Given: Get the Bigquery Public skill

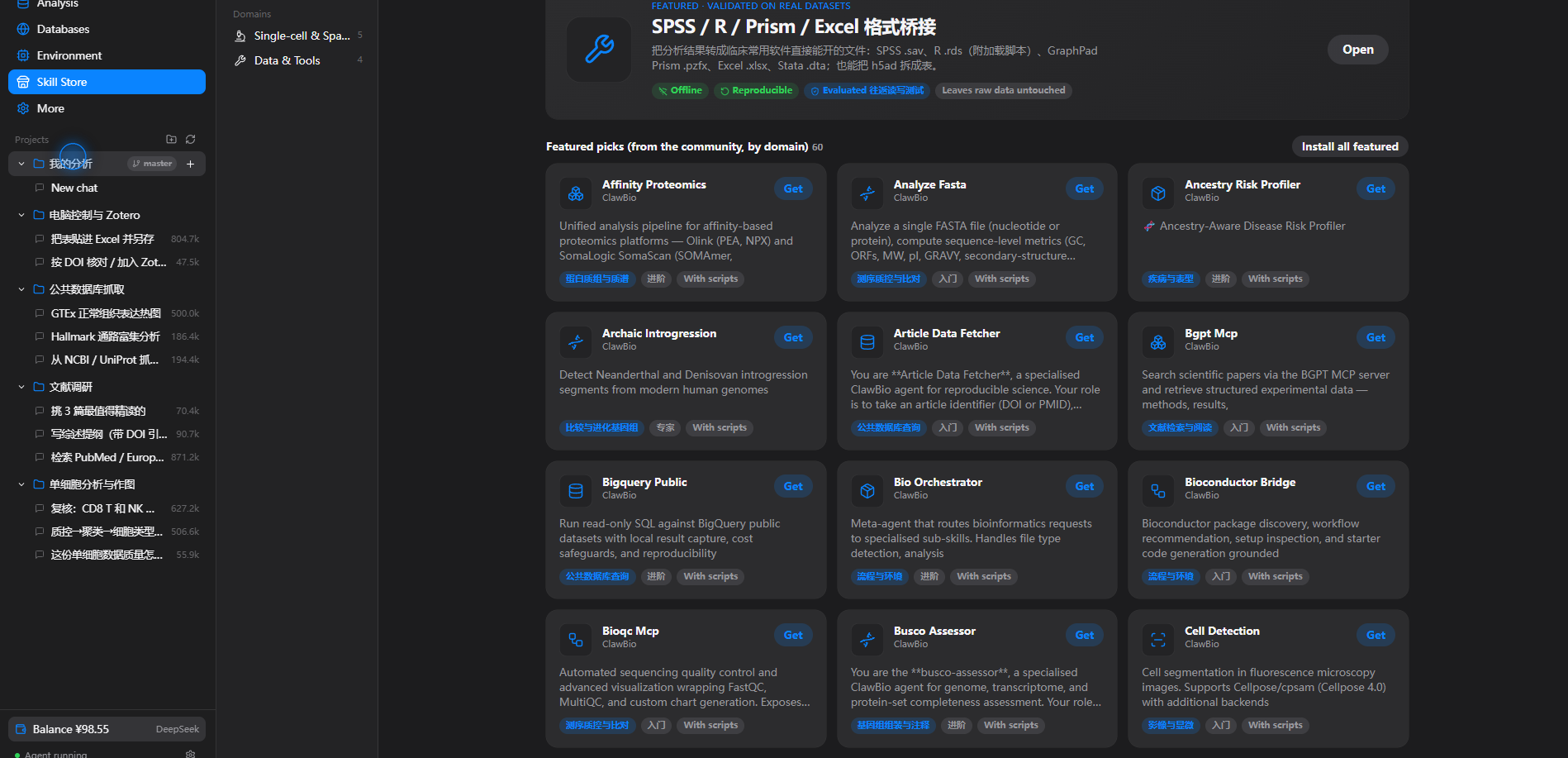Looking at the screenshot, I should 793,487.
